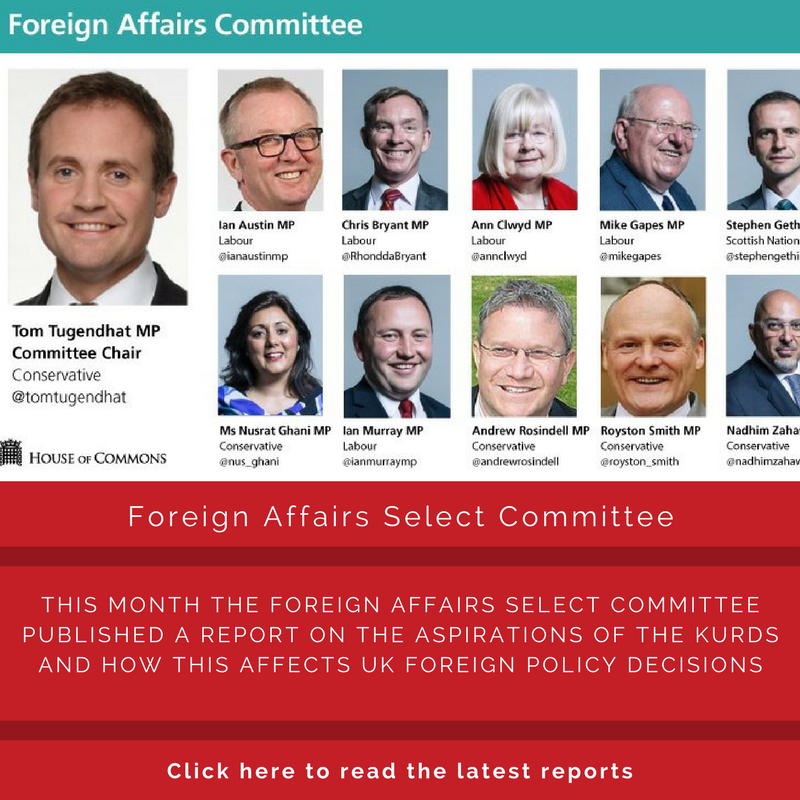800x800 pixels.
Task: Select Ian Murray MP's portrait
Action: pyautogui.click(x=397, y=346)
